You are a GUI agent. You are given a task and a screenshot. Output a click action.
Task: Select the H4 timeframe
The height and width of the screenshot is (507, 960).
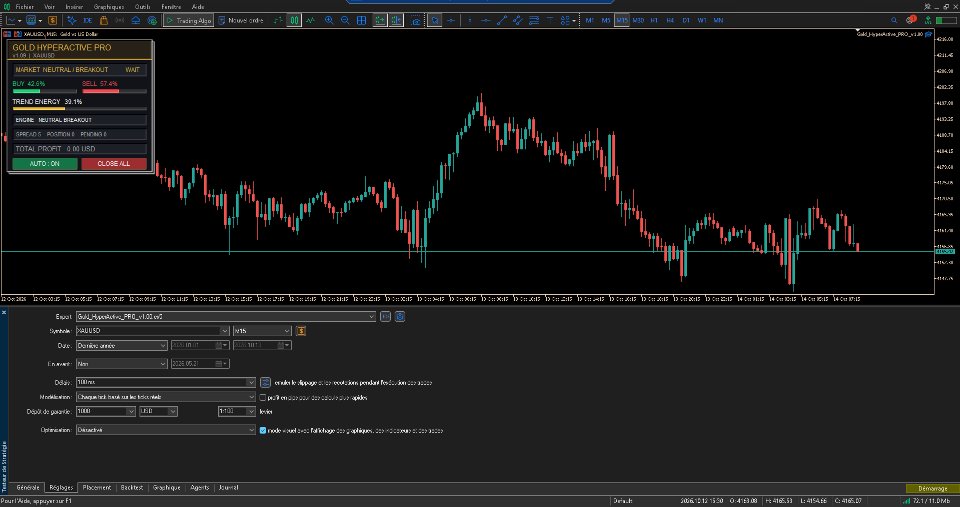pyautogui.click(x=670, y=20)
